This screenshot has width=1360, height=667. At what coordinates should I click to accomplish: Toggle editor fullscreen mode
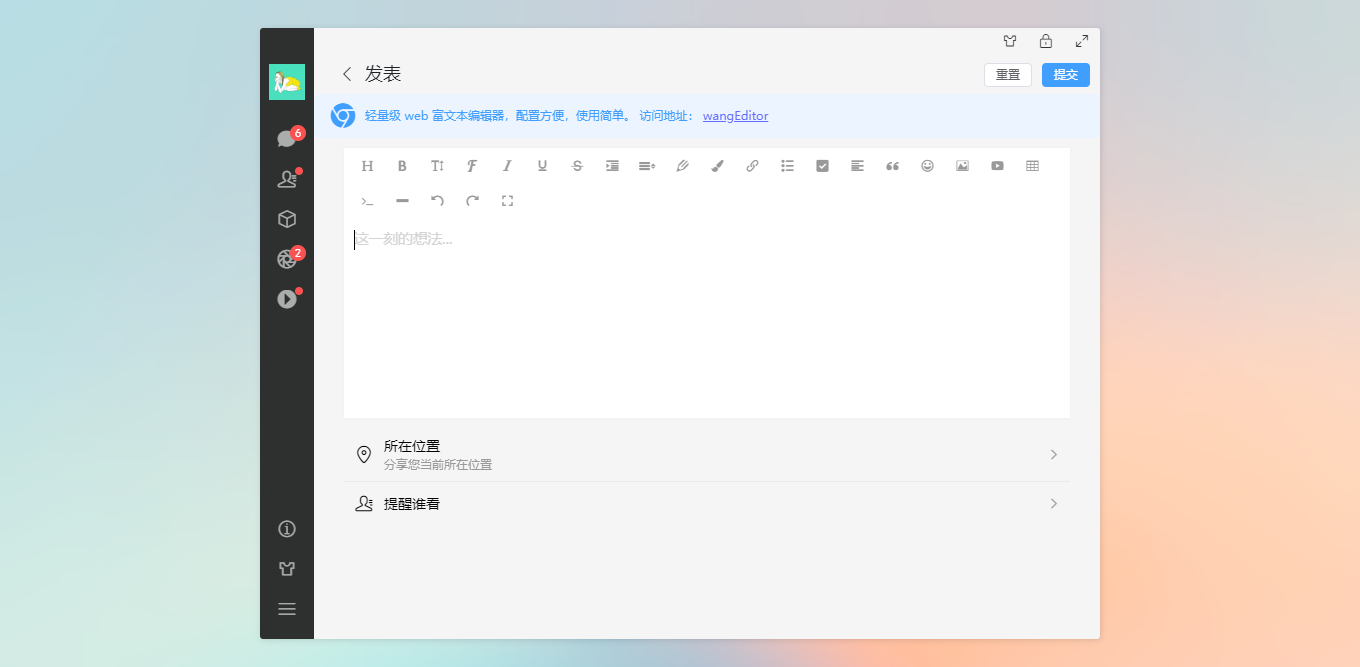coord(507,200)
